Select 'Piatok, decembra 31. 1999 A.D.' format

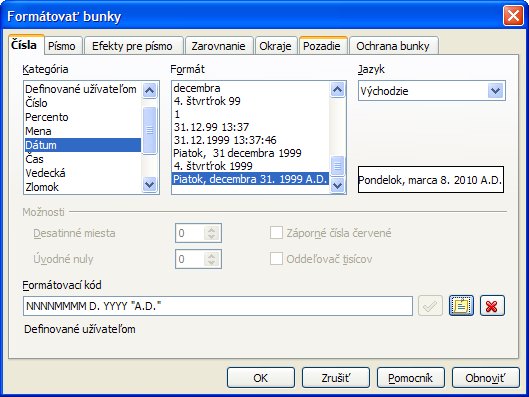pos(251,179)
